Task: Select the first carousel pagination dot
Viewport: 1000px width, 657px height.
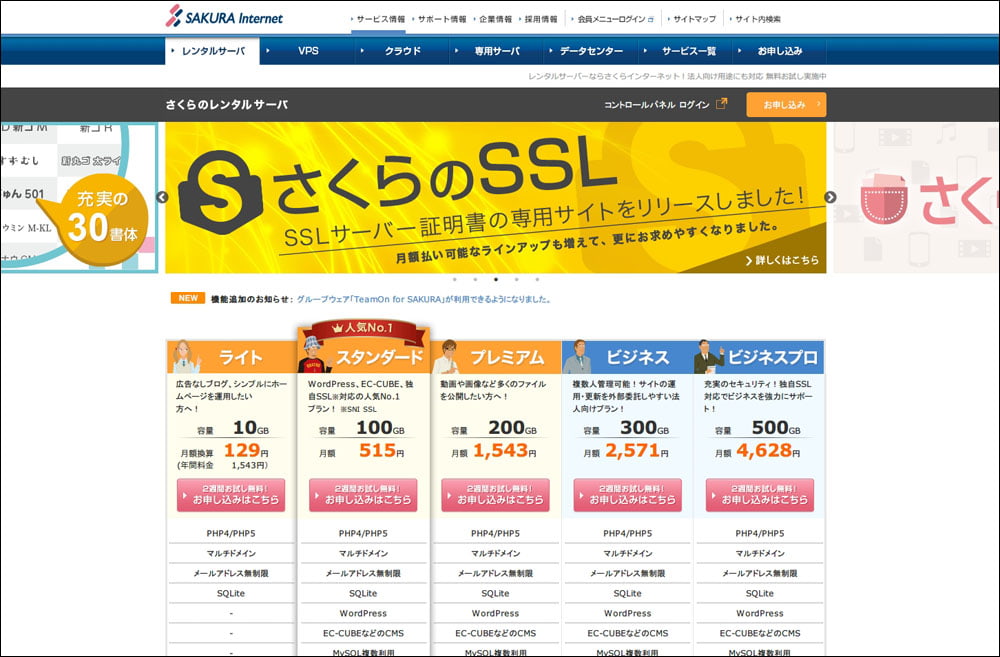Action: (455, 279)
